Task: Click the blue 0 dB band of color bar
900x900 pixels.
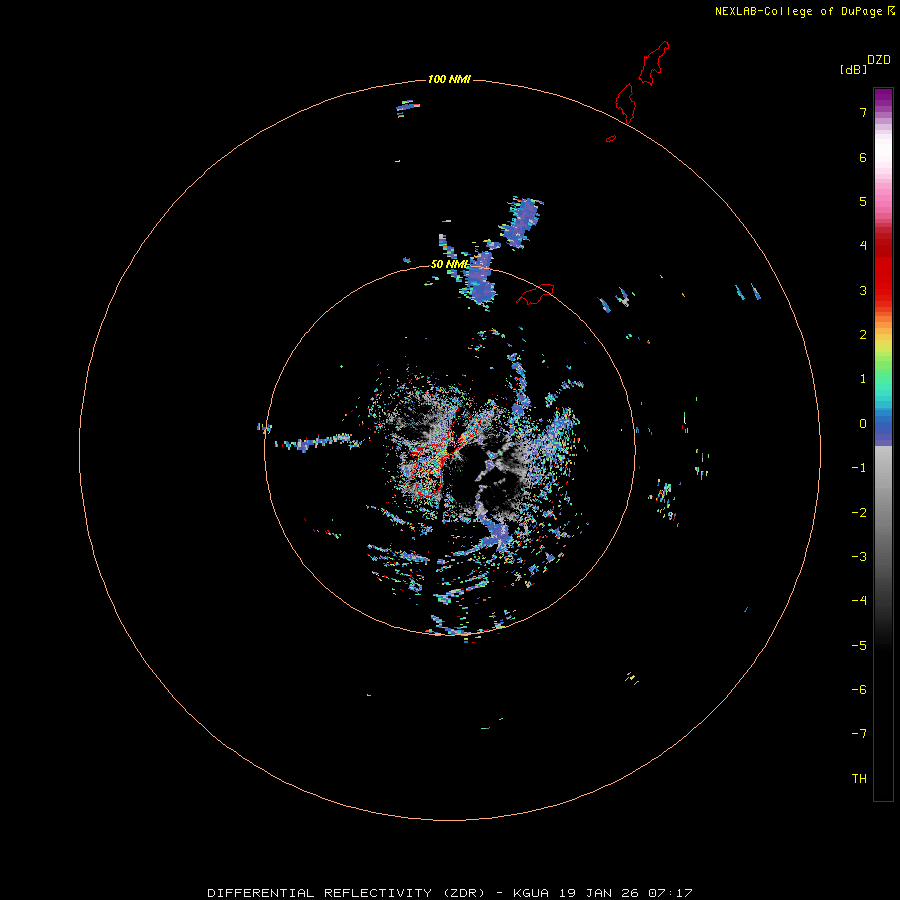Action: coord(883,425)
